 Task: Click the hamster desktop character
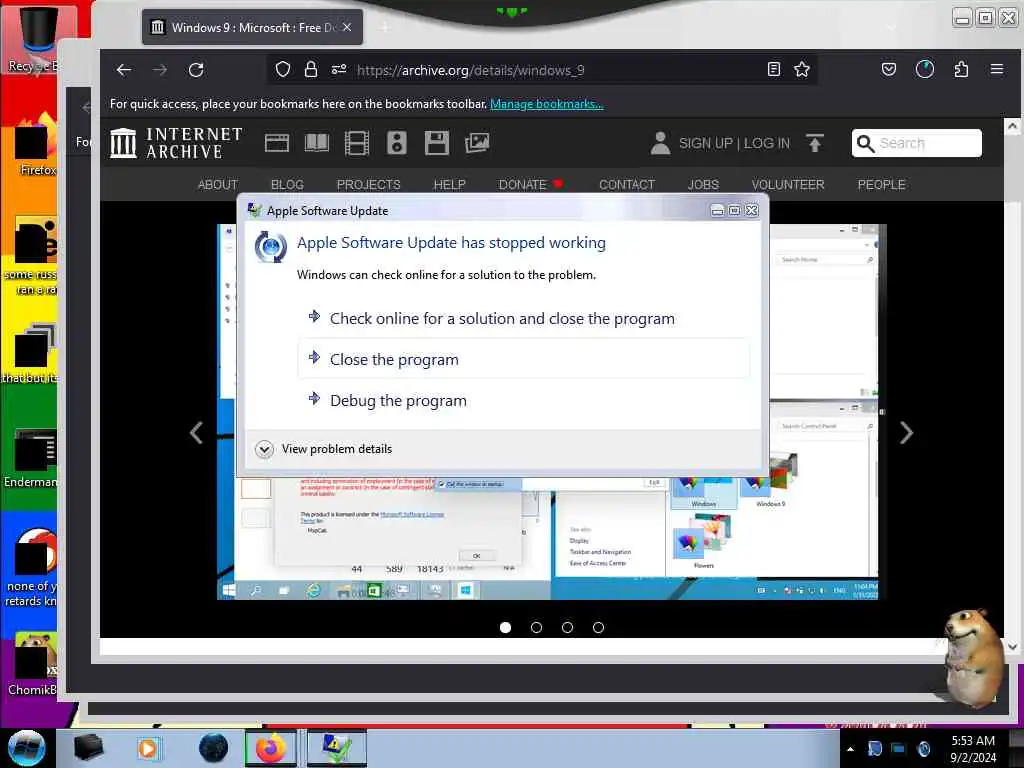[974, 656]
